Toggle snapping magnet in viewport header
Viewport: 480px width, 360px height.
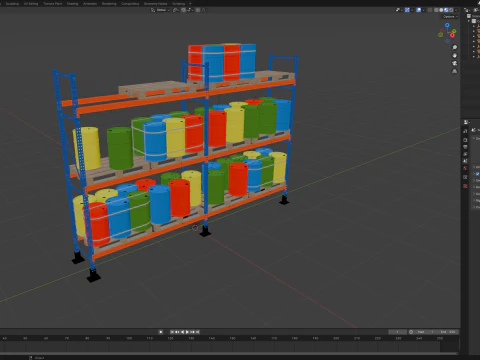click(183, 10)
